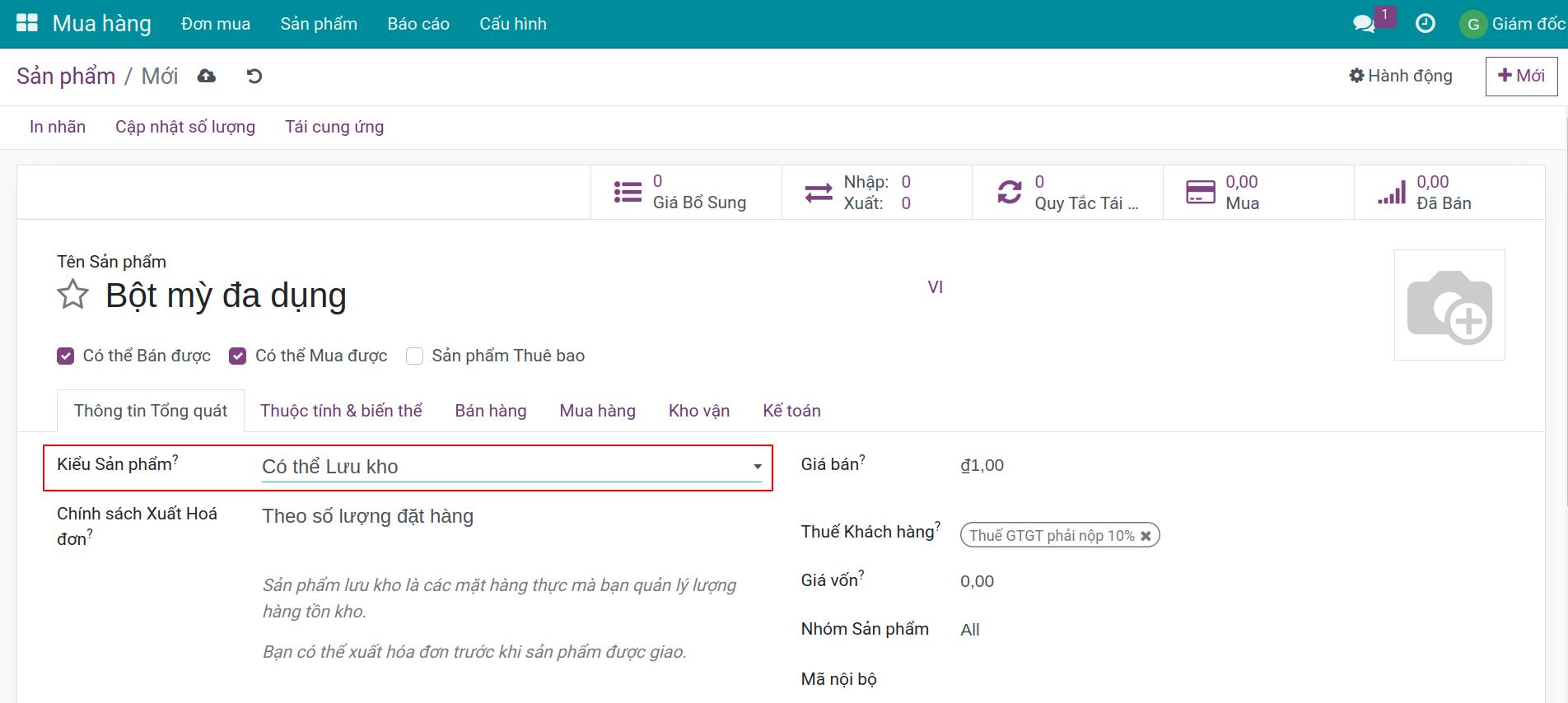The image size is (1568, 703).
Task: Open the Quy Tắc Tái reordering rules button
Action: (x=1068, y=192)
